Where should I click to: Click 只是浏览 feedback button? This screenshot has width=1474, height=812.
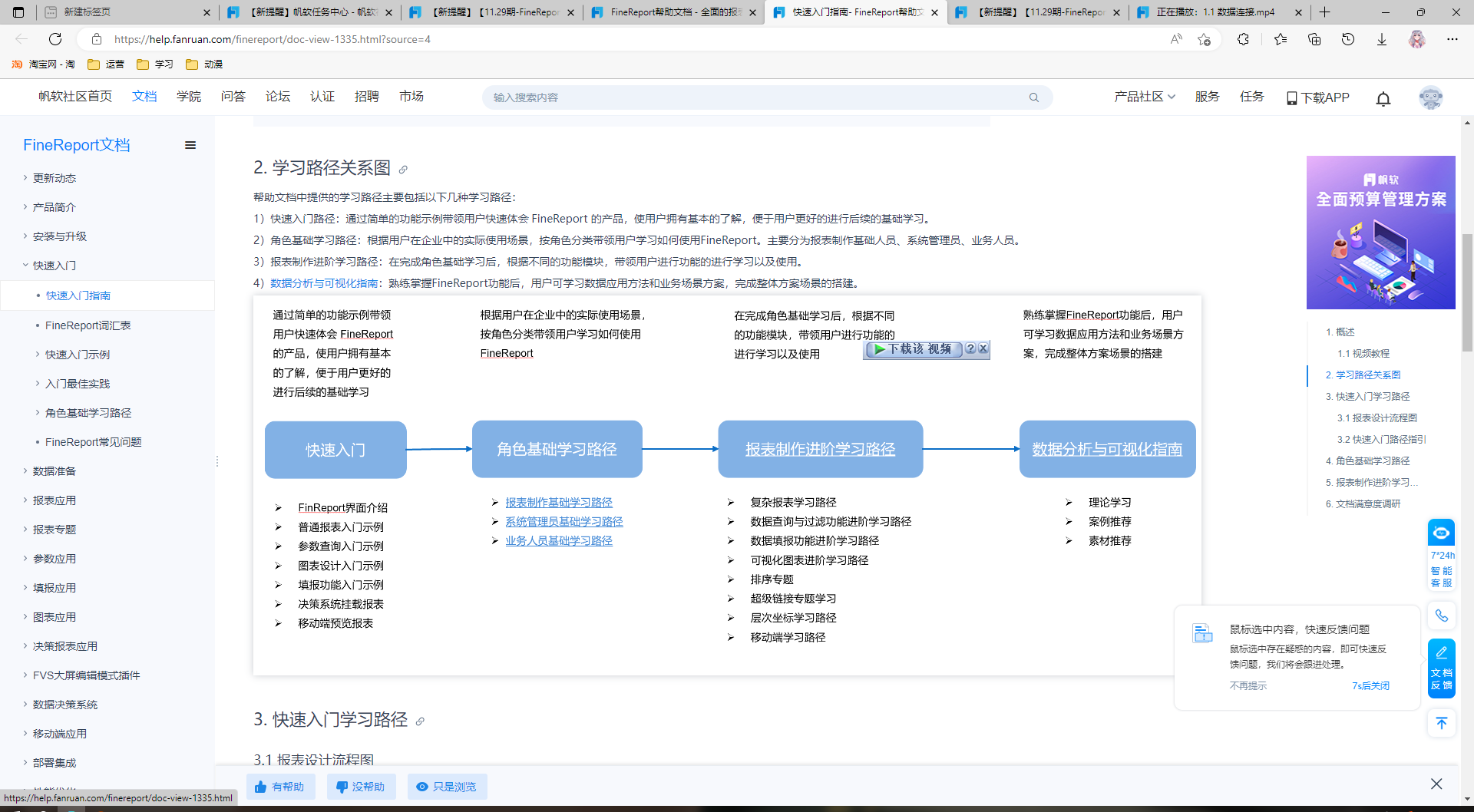pyautogui.click(x=447, y=787)
